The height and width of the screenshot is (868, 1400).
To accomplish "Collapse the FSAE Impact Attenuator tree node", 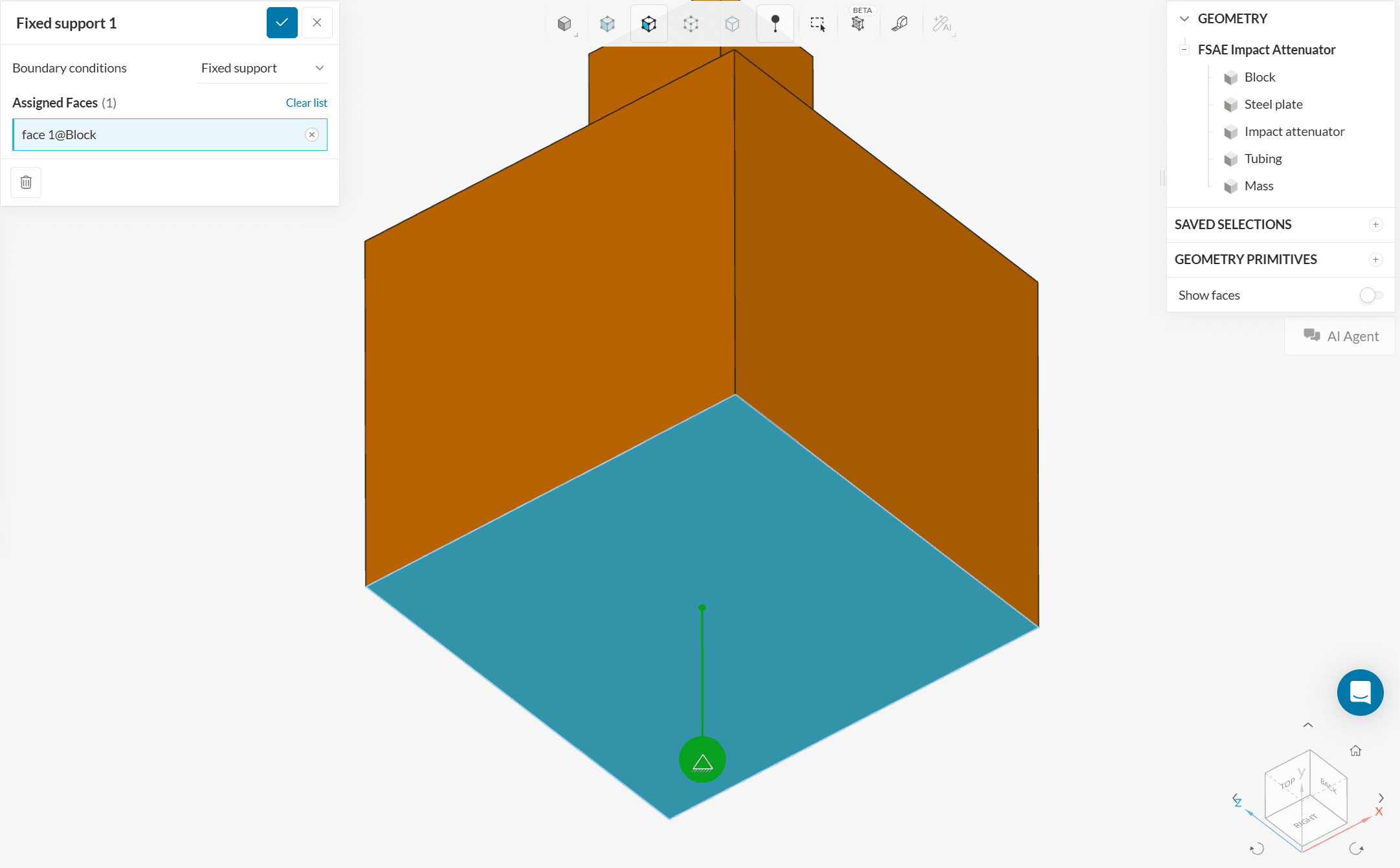I will 1184,50.
